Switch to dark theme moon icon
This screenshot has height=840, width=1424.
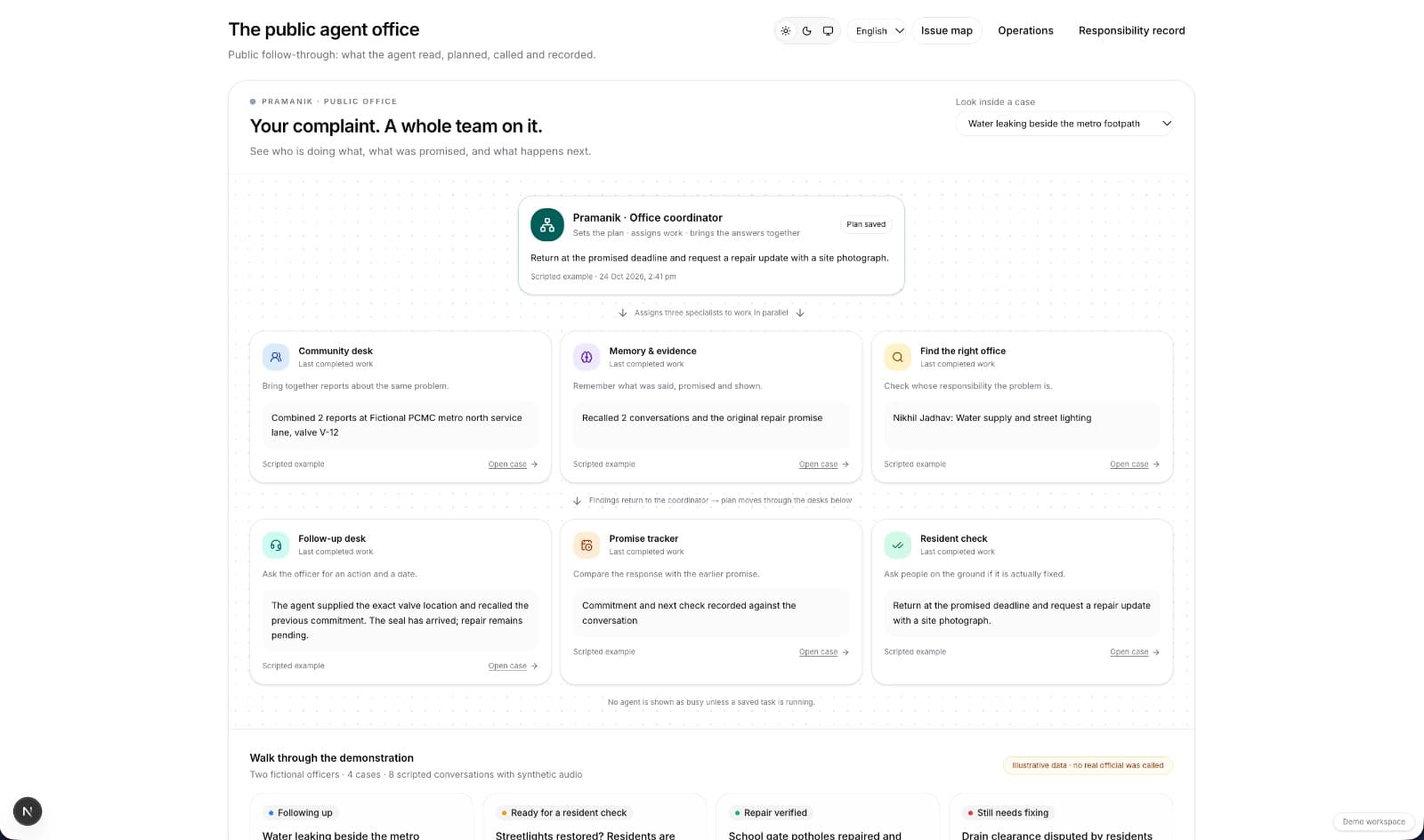click(x=806, y=30)
